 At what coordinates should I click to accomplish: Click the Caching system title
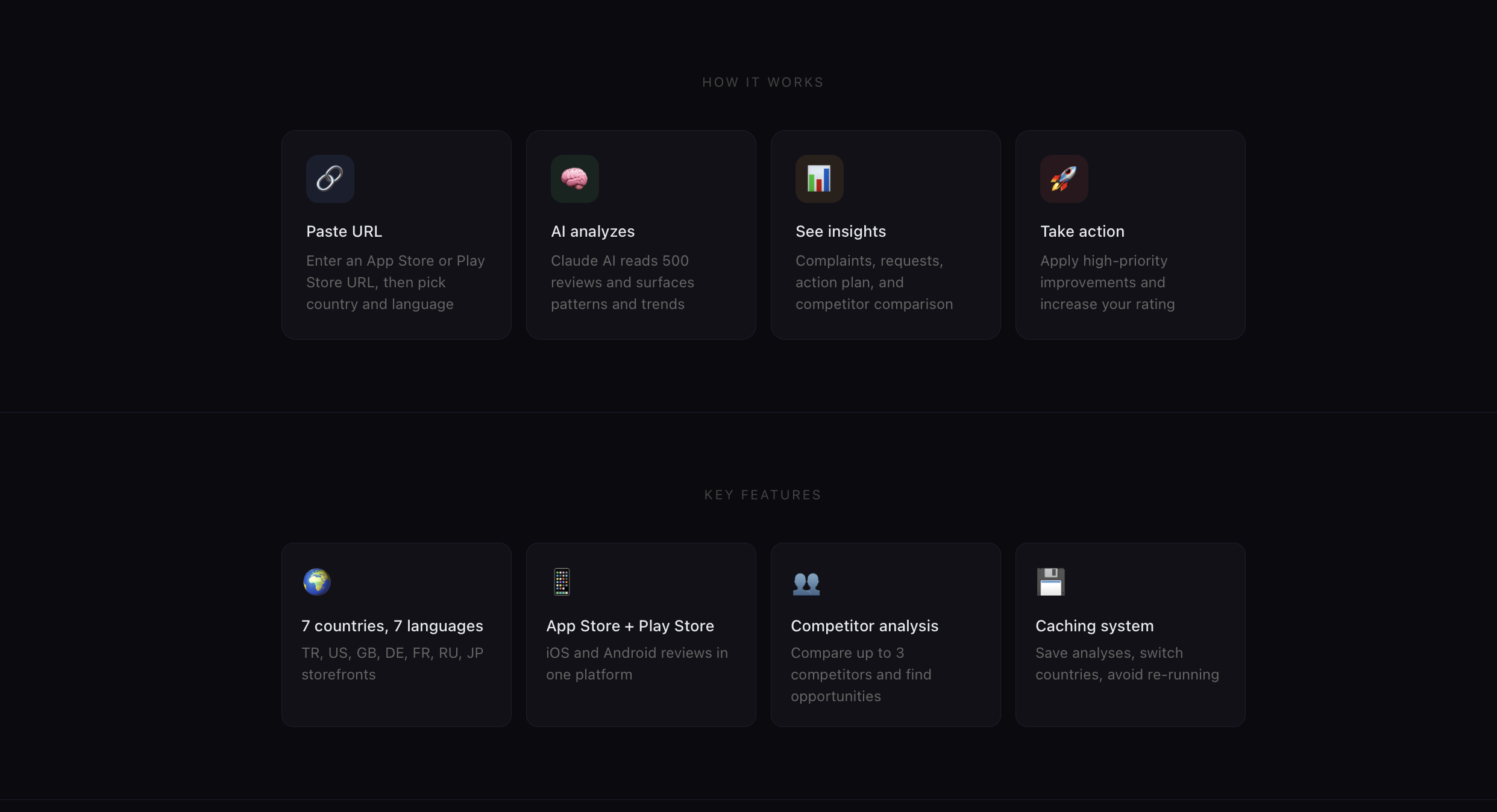(1094, 626)
